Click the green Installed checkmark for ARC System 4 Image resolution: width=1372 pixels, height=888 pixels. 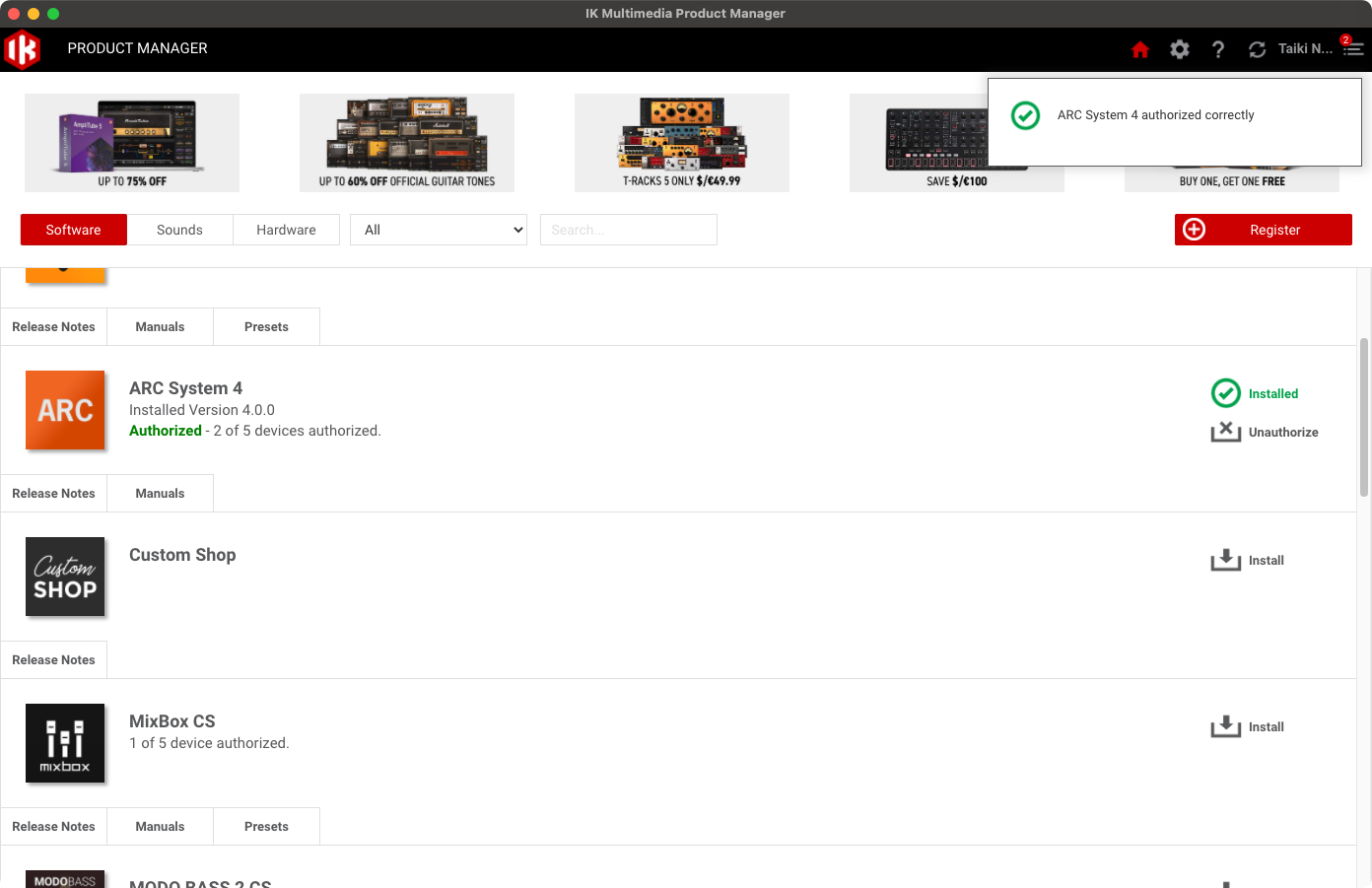(1226, 393)
